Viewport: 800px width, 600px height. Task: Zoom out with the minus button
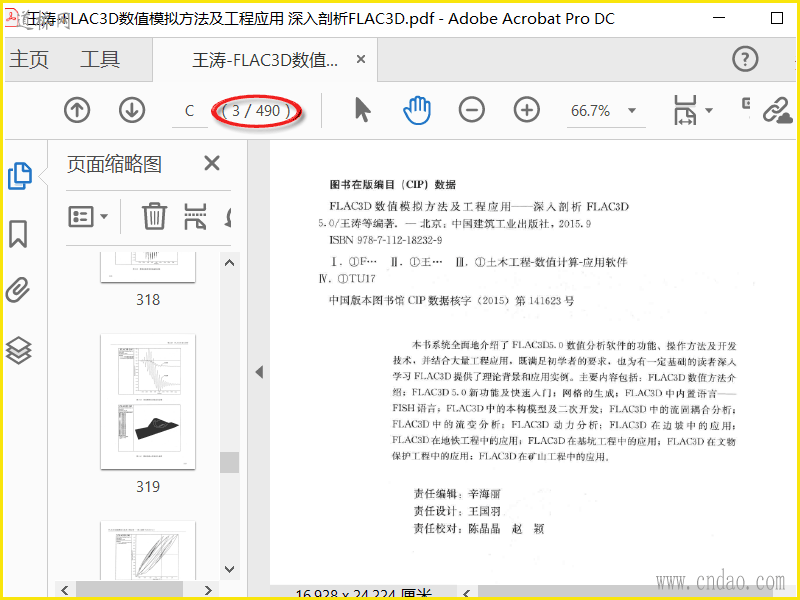pos(471,110)
